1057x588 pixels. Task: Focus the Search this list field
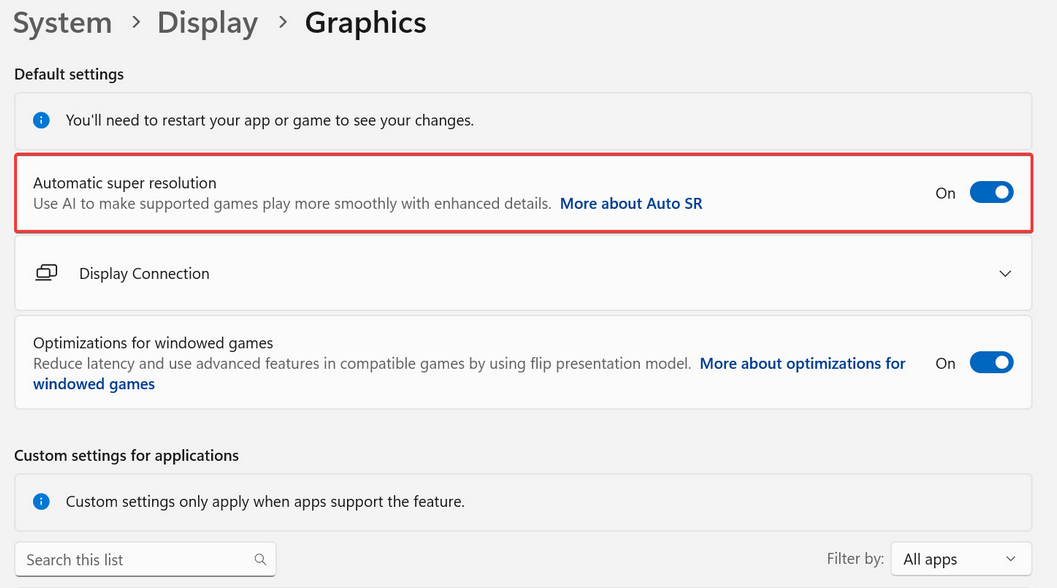(x=135, y=560)
